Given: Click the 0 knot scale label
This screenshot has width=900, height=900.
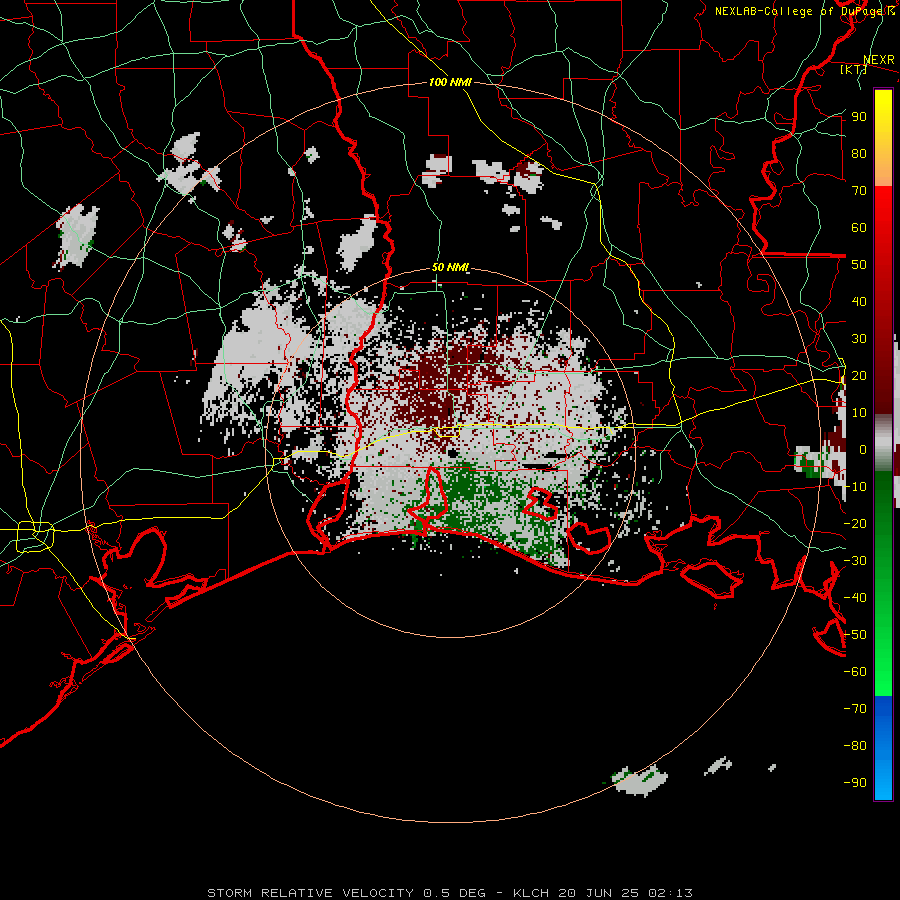Looking at the screenshot, I should 862,449.
